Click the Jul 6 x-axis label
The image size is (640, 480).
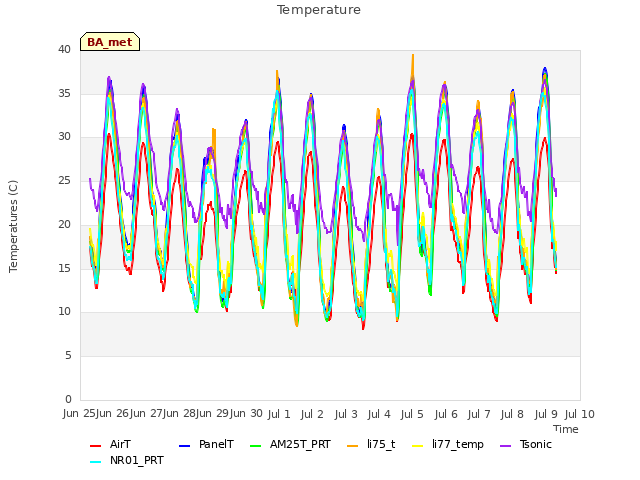click(x=446, y=414)
